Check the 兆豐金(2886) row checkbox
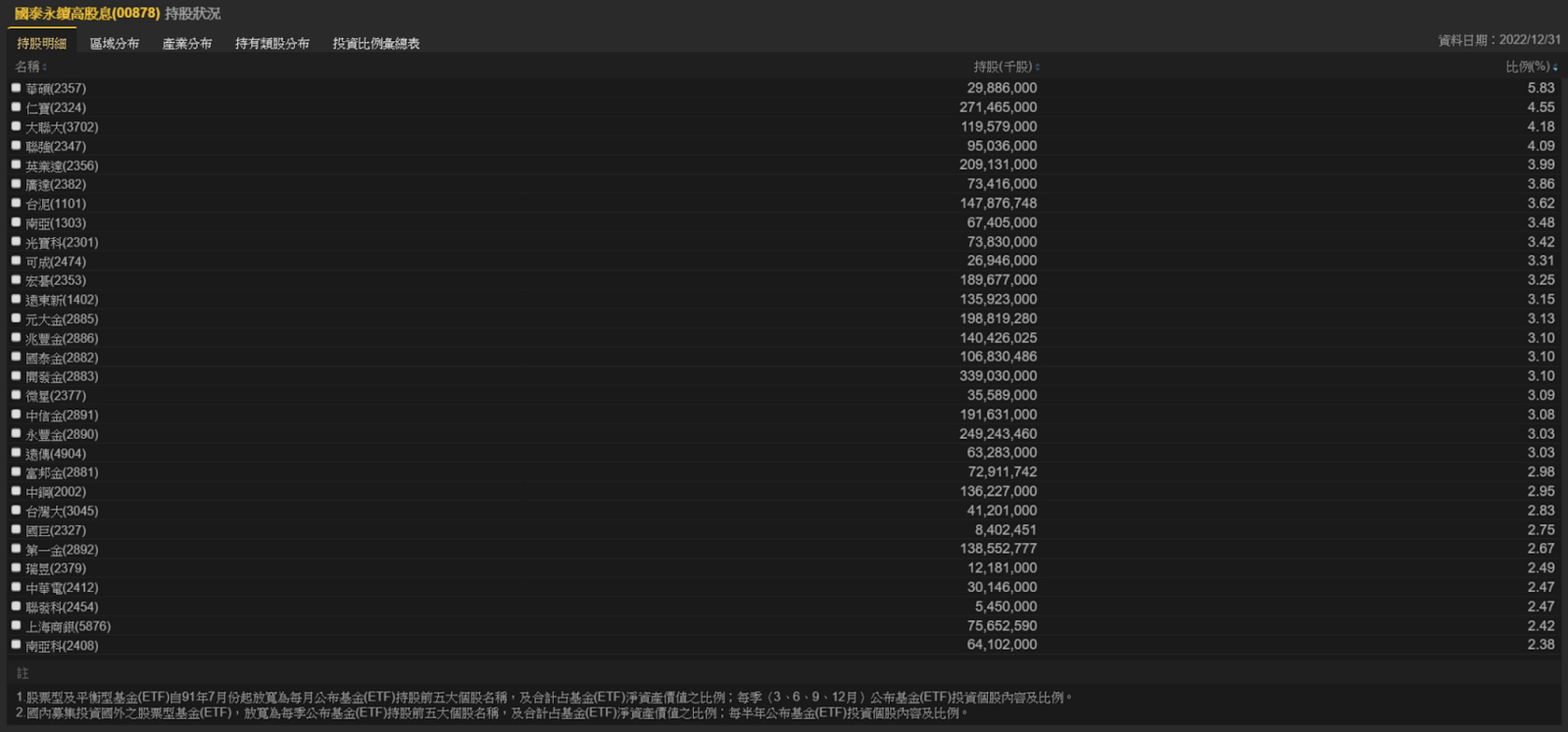Viewport: 1568px width, 732px height. [16, 337]
